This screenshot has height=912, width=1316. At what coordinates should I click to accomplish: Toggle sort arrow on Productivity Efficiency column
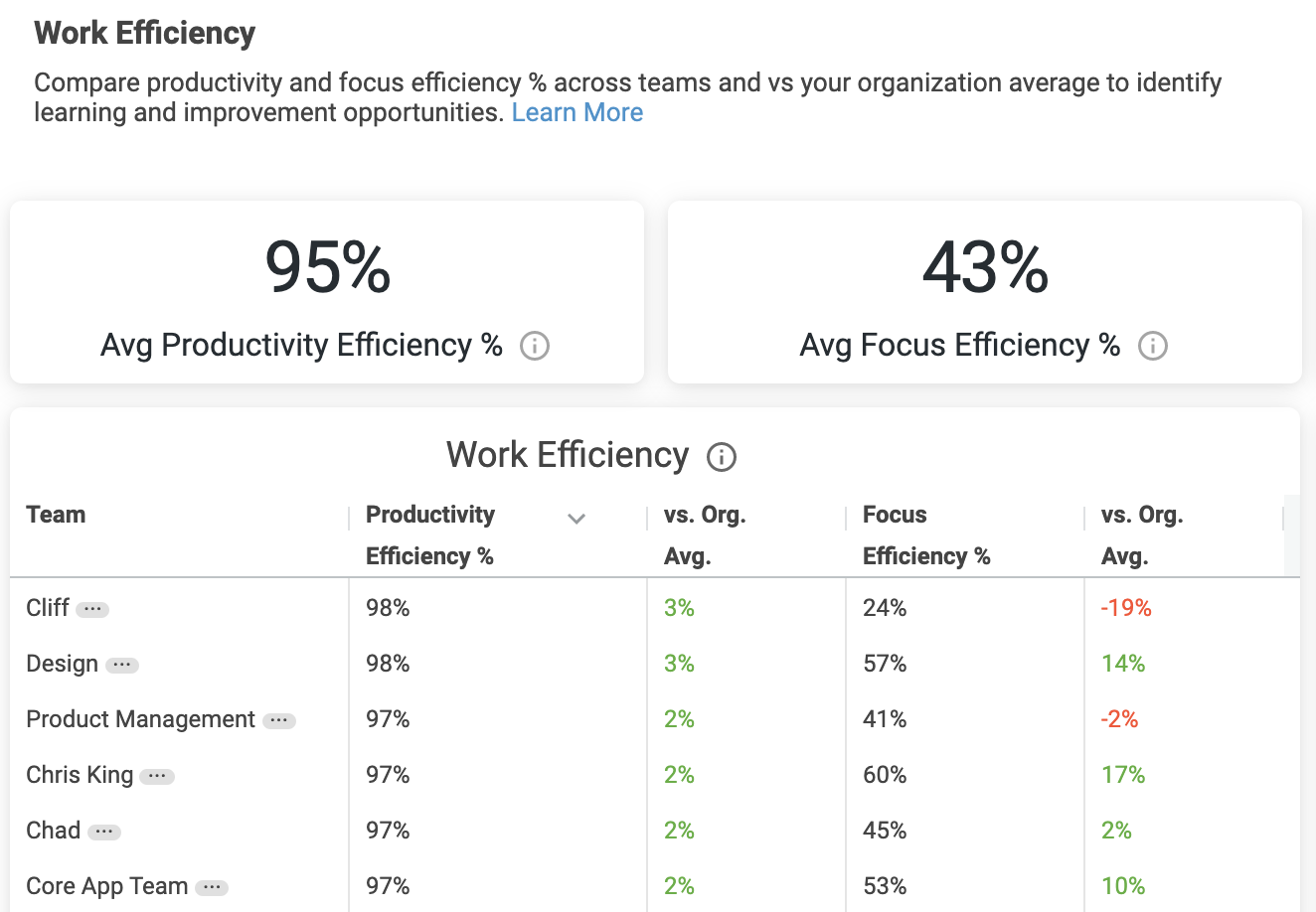(x=576, y=518)
